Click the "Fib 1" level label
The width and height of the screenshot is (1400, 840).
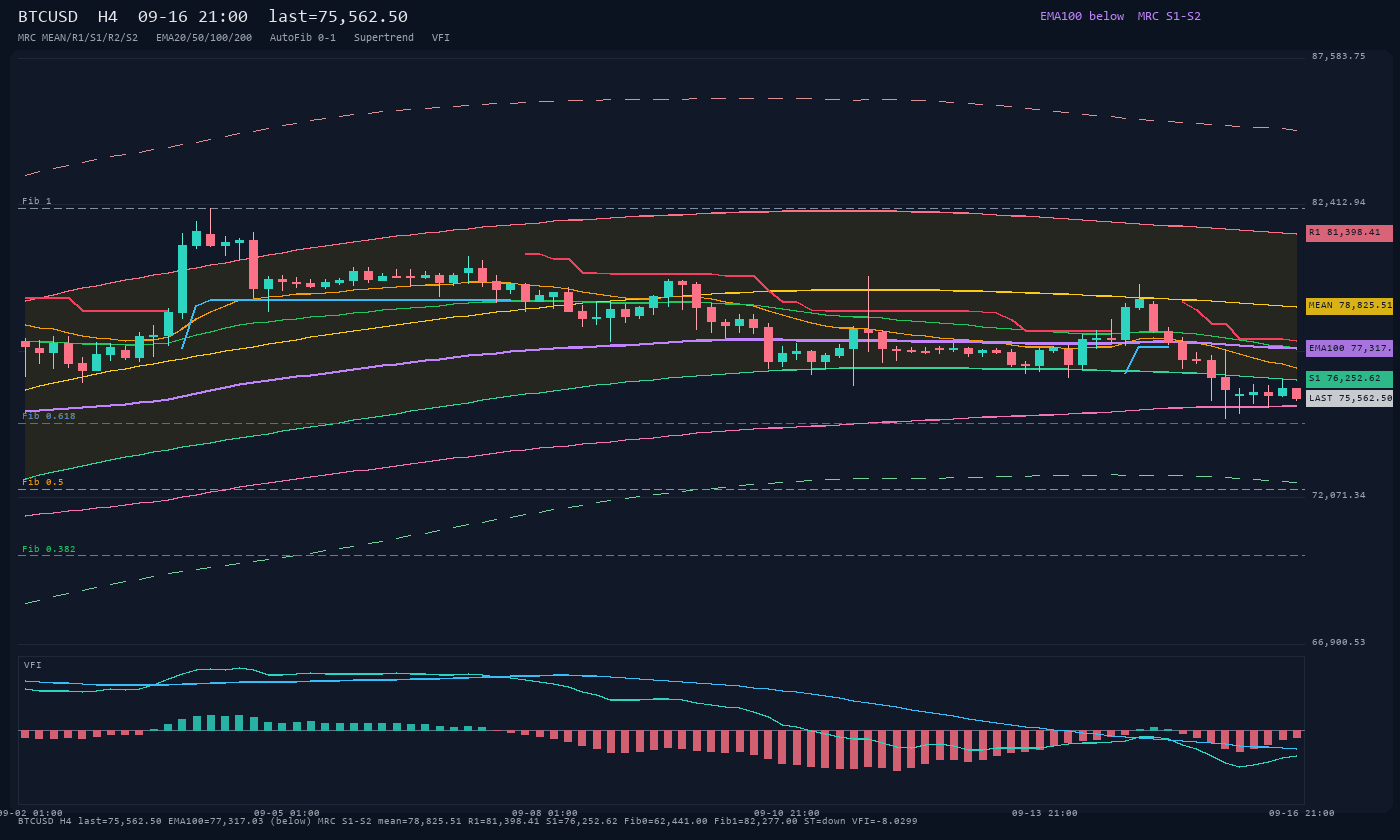[x=37, y=201]
